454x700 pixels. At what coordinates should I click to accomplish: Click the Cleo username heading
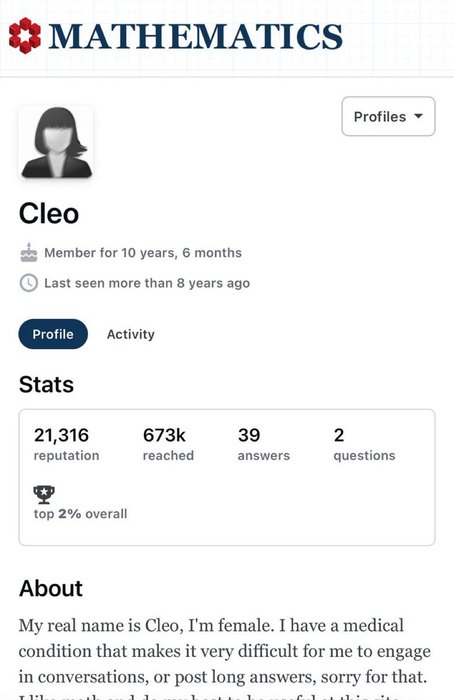49,213
